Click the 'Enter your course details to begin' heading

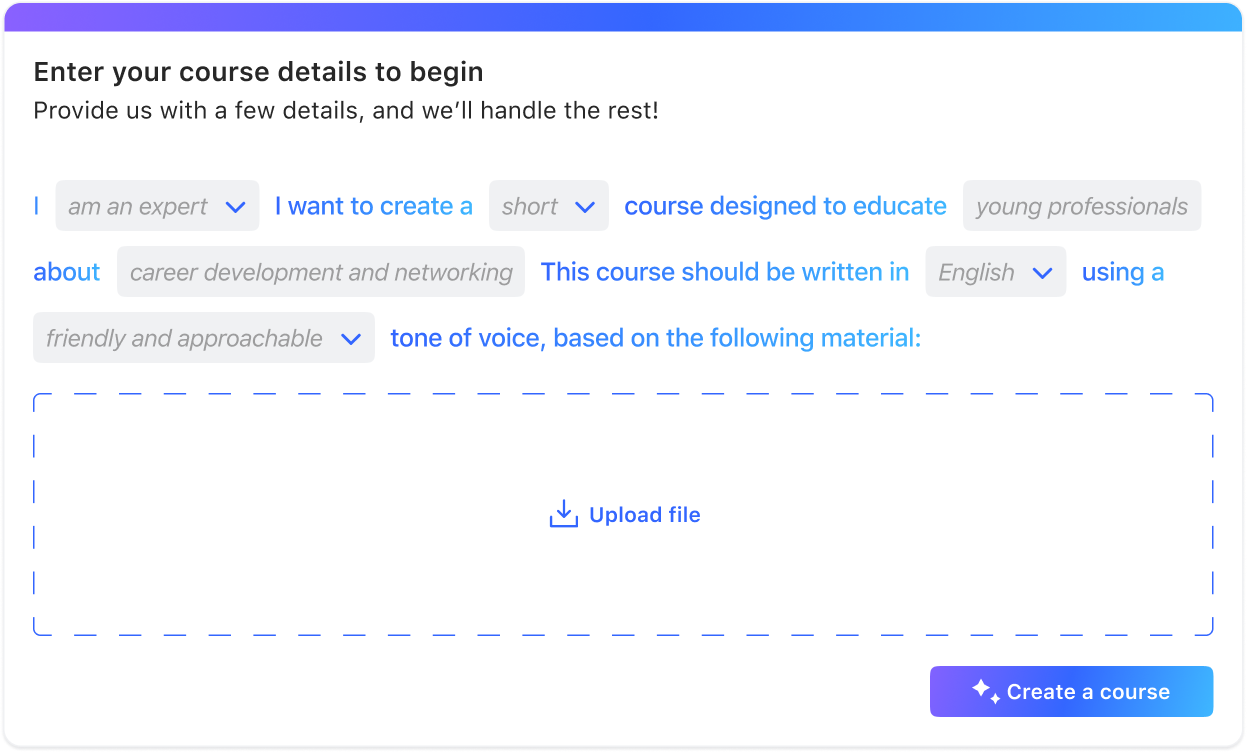coord(258,72)
